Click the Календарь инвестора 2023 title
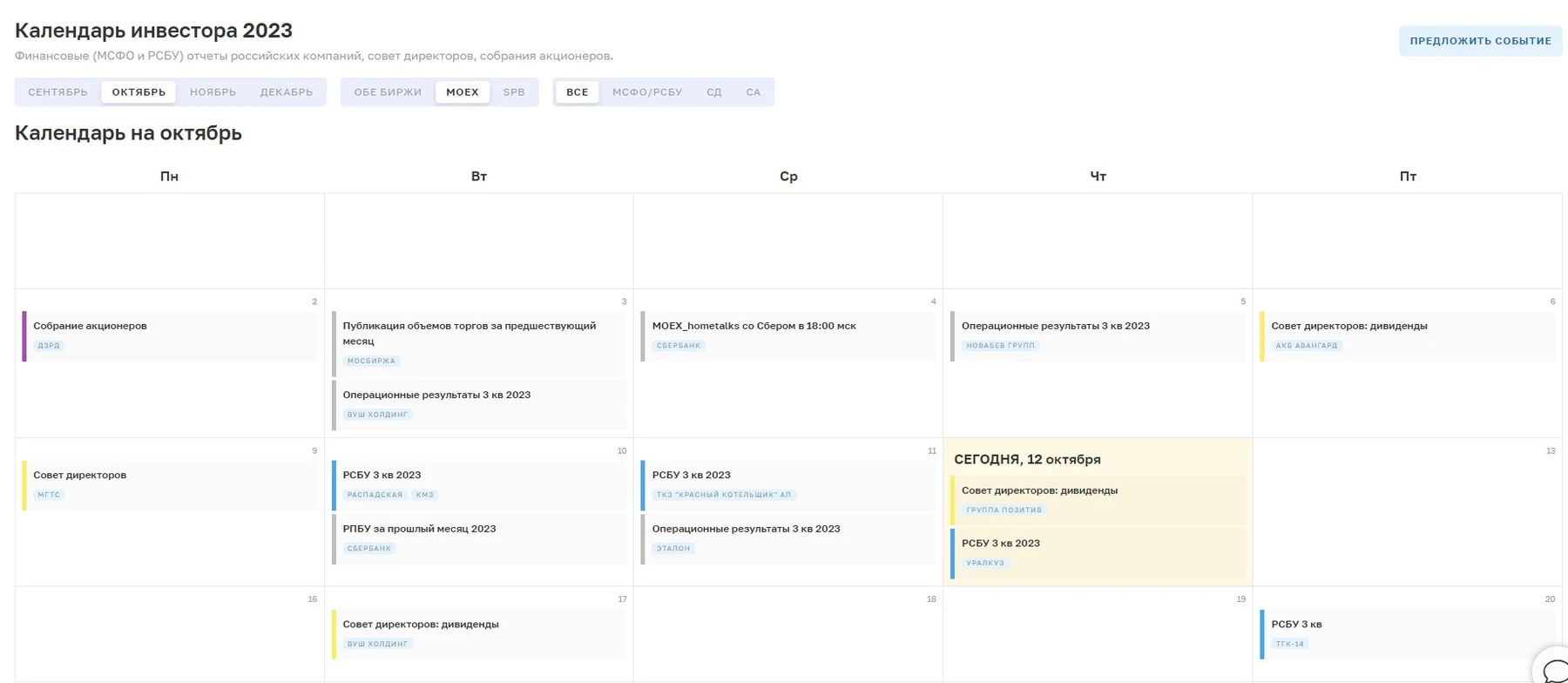The image size is (1568, 683). pyautogui.click(x=153, y=30)
